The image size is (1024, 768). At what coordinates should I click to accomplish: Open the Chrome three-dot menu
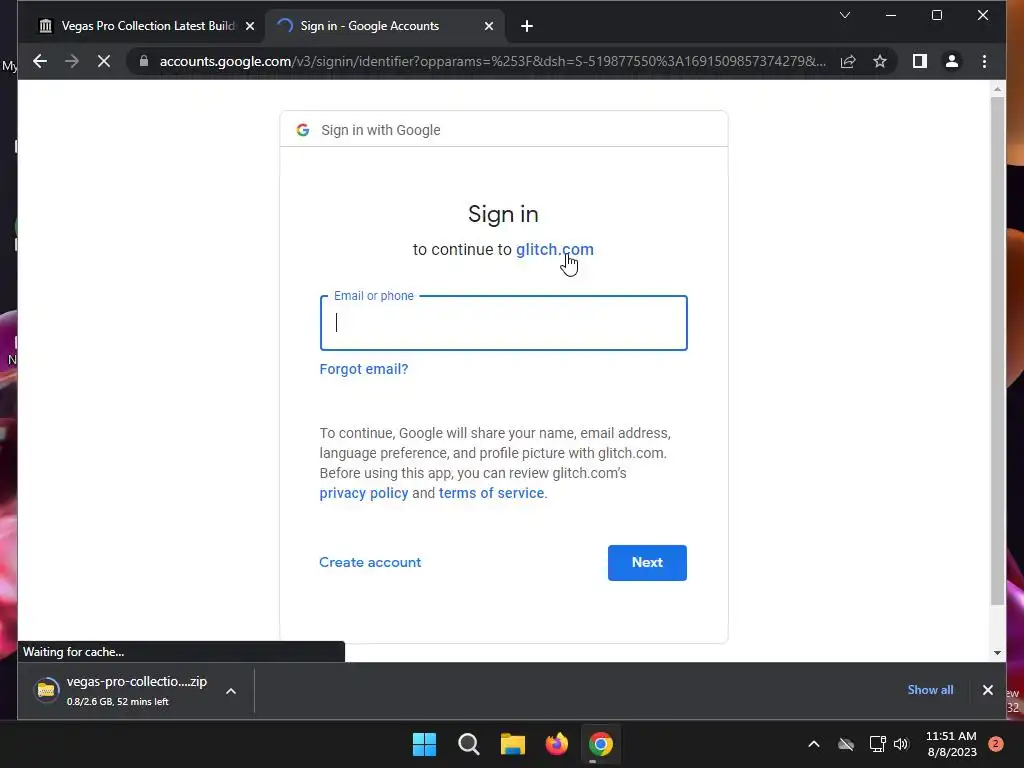[984, 61]
